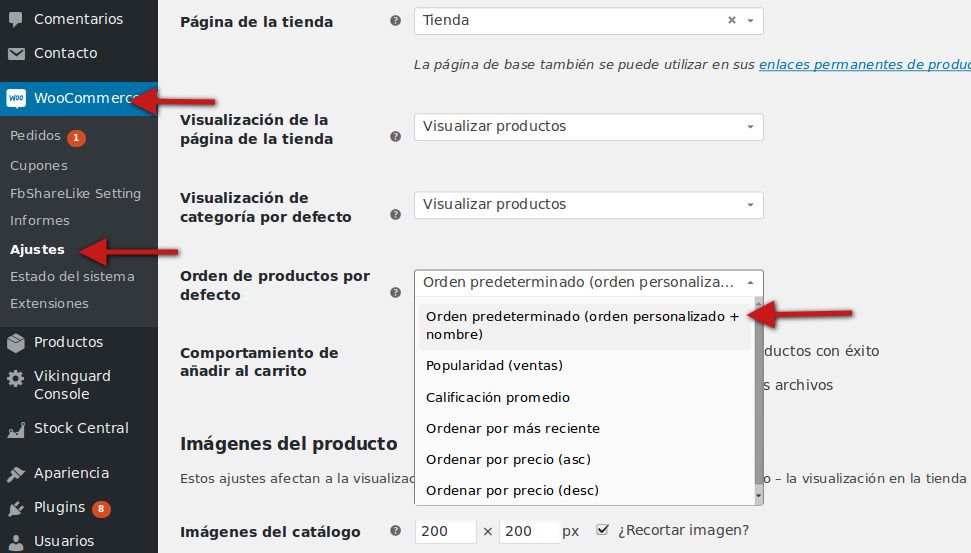971x553 pixels.
Task: Open the Pedidos submenu item
Action: pyautogui.click(x=35, y=136)
